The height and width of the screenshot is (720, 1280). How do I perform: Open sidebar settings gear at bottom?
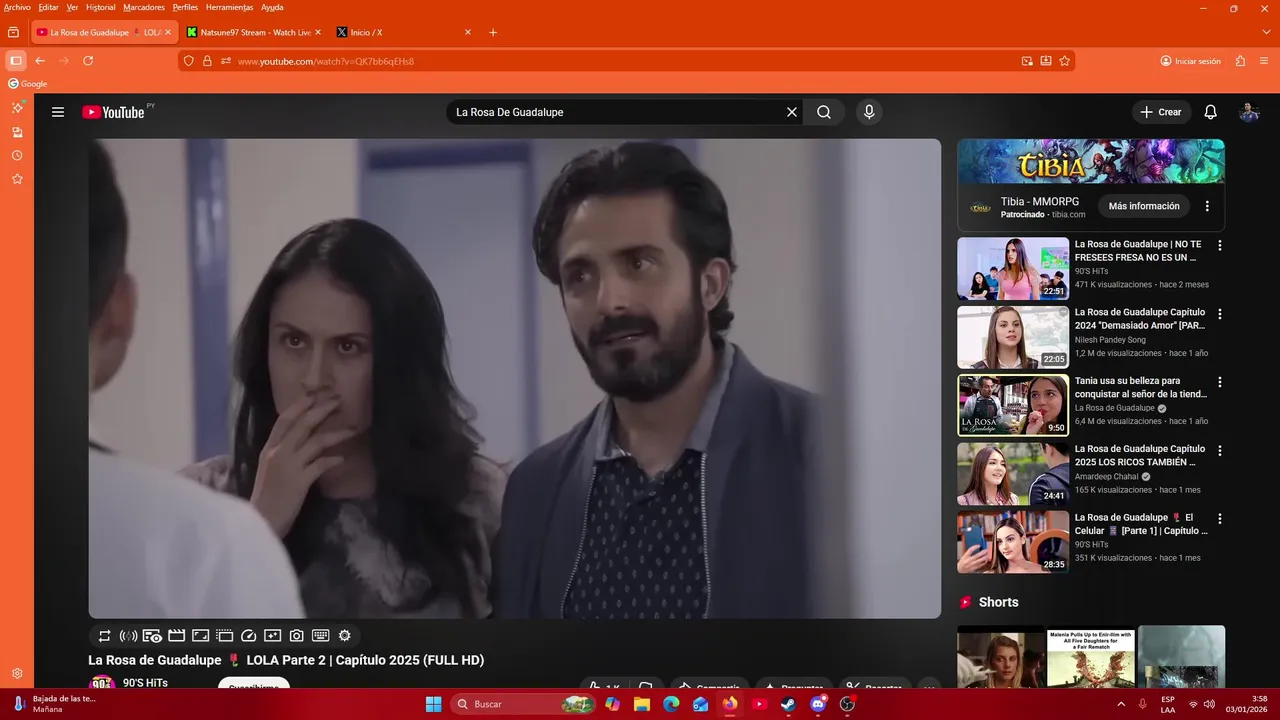17,674
